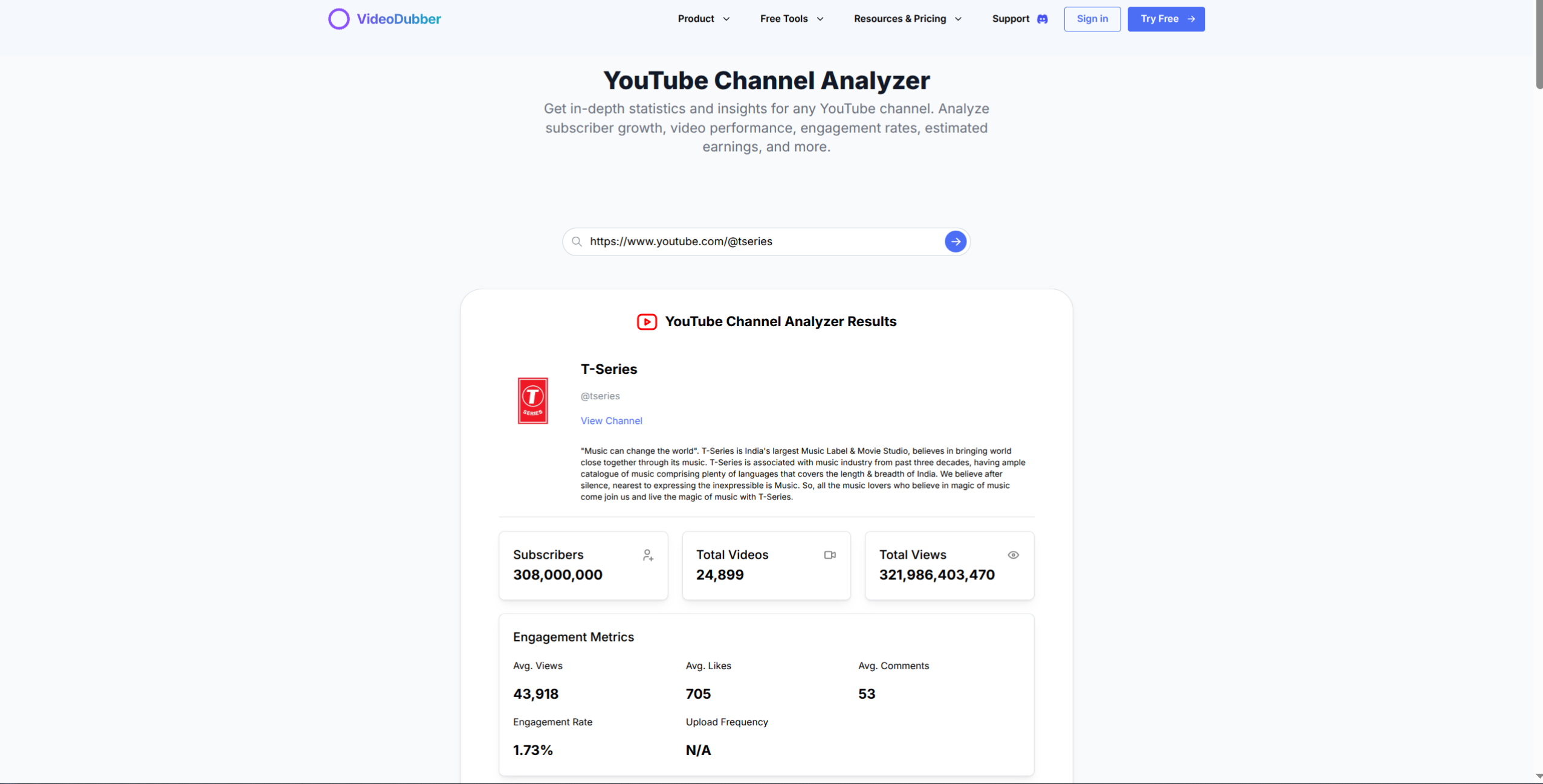Click the red YouTube play icon
This screenshot has width=1543, height=784.
646,322
